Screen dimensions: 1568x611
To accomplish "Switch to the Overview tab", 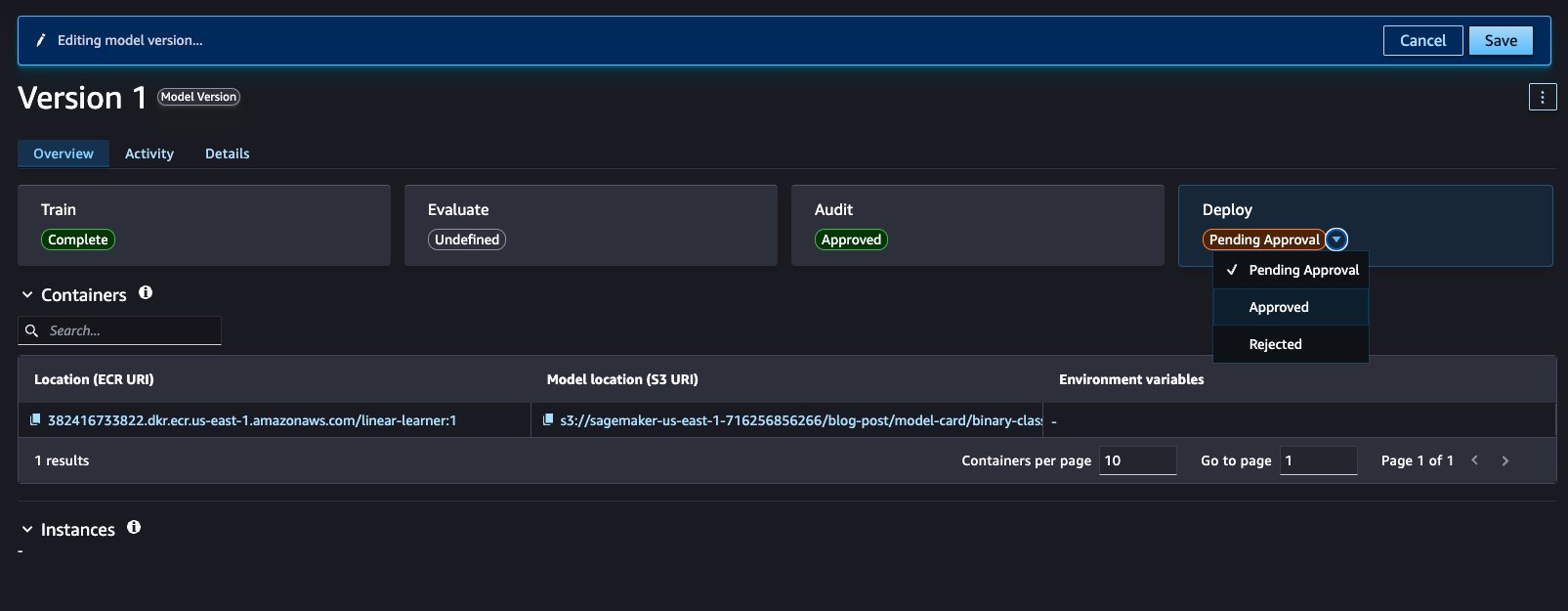I will click(64, 153).
